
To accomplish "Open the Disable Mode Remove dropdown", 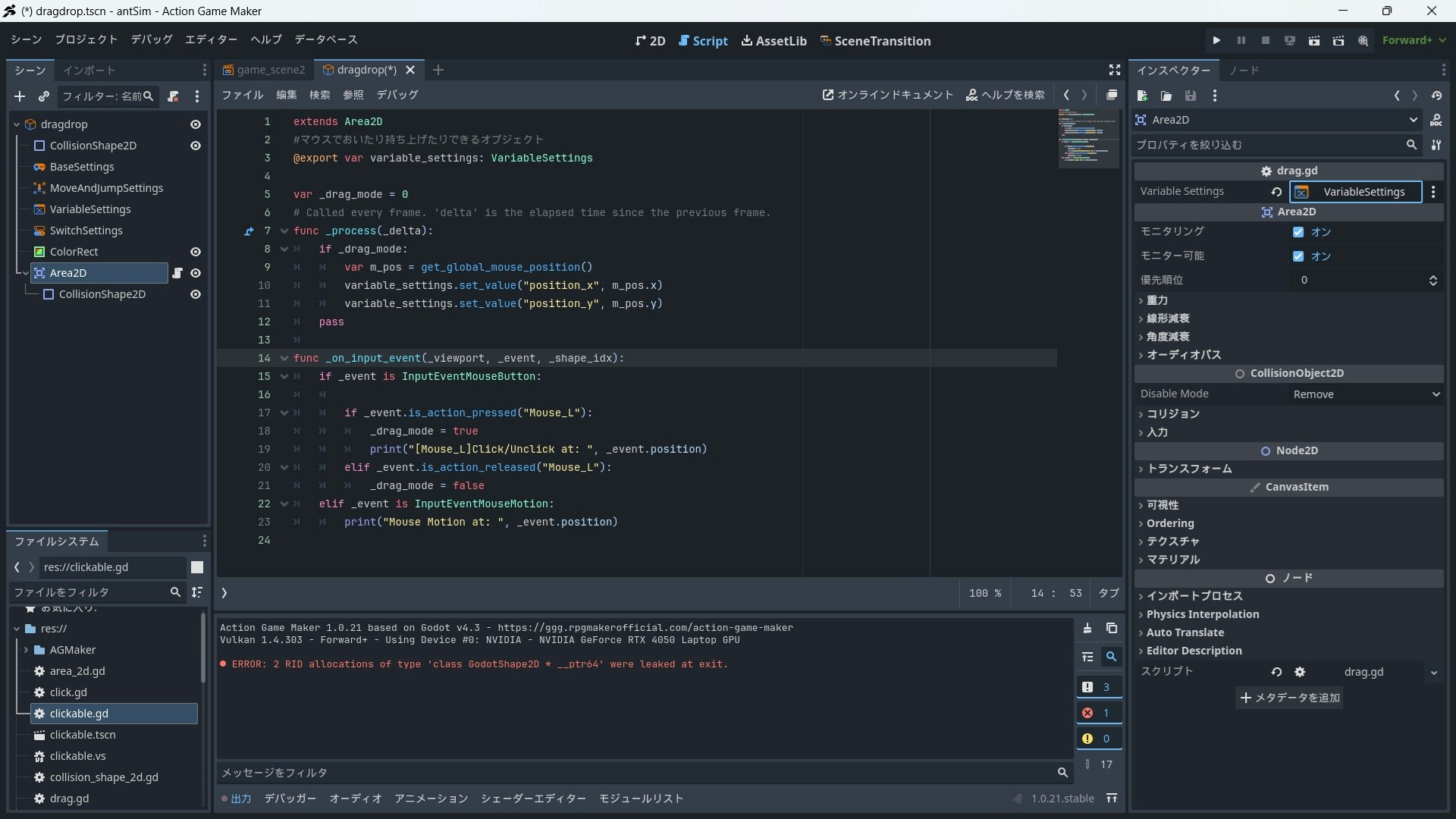I will [1364, 394].
